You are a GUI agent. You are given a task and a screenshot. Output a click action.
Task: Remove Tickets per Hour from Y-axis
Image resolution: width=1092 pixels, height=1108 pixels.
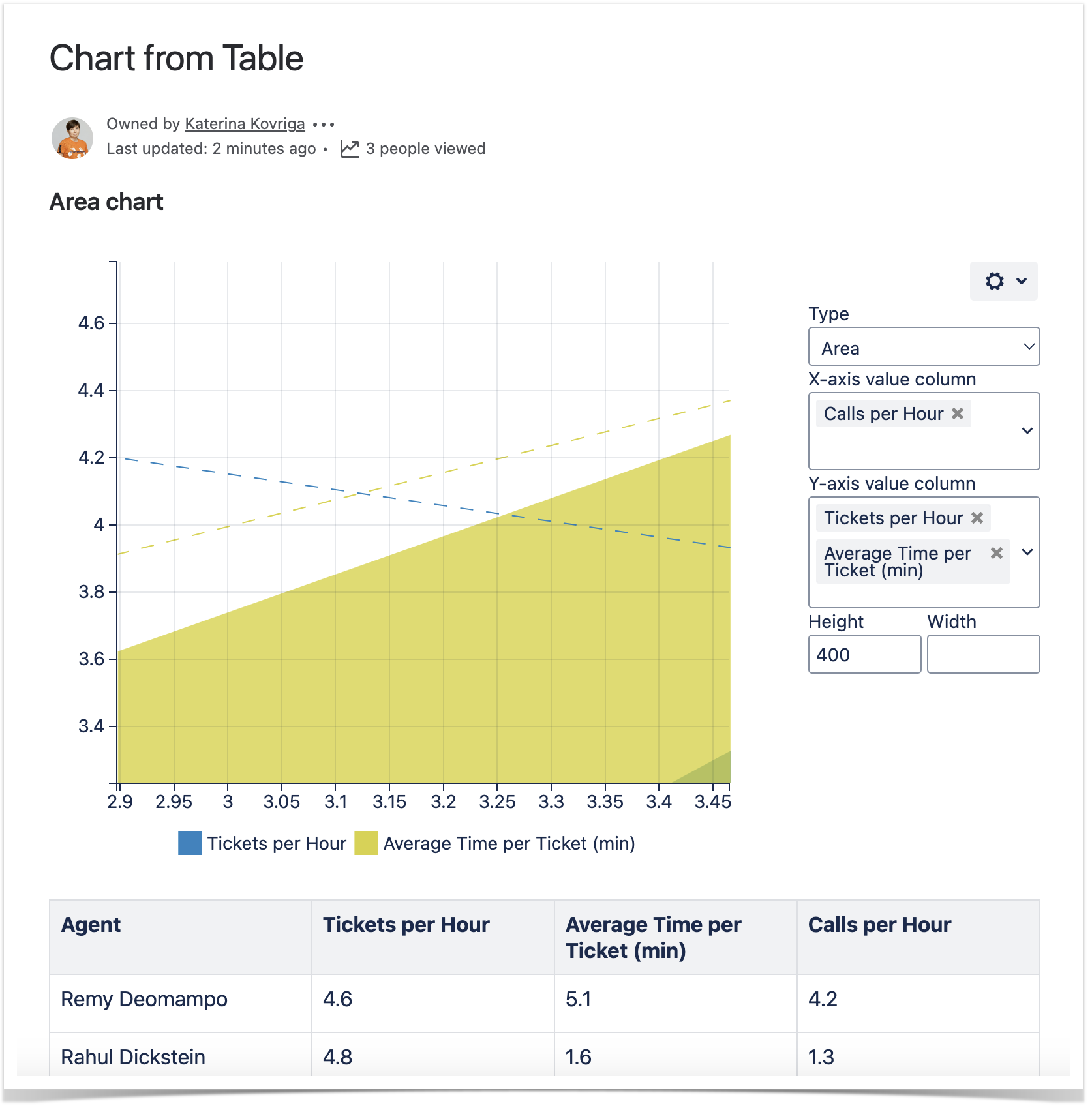tap(977, 518)
